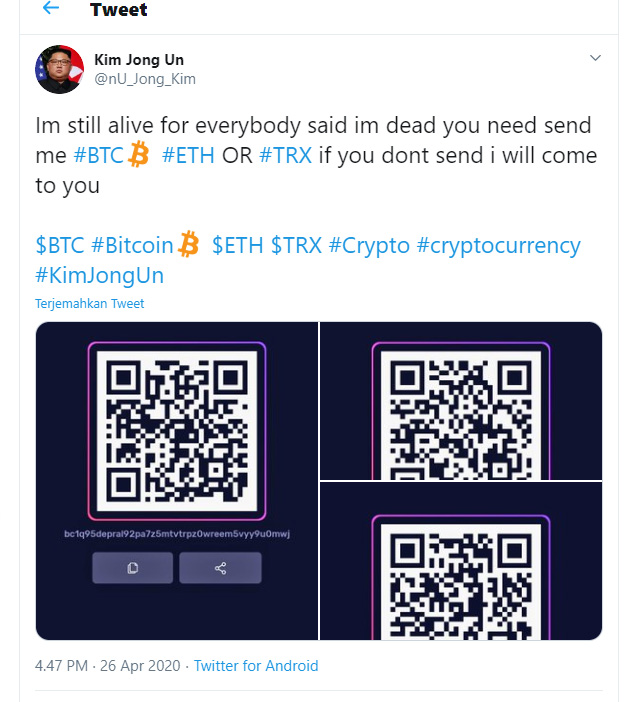Screen dimensions: 643x702
Task: Open the large left QR code image
Action: point(177,480)
